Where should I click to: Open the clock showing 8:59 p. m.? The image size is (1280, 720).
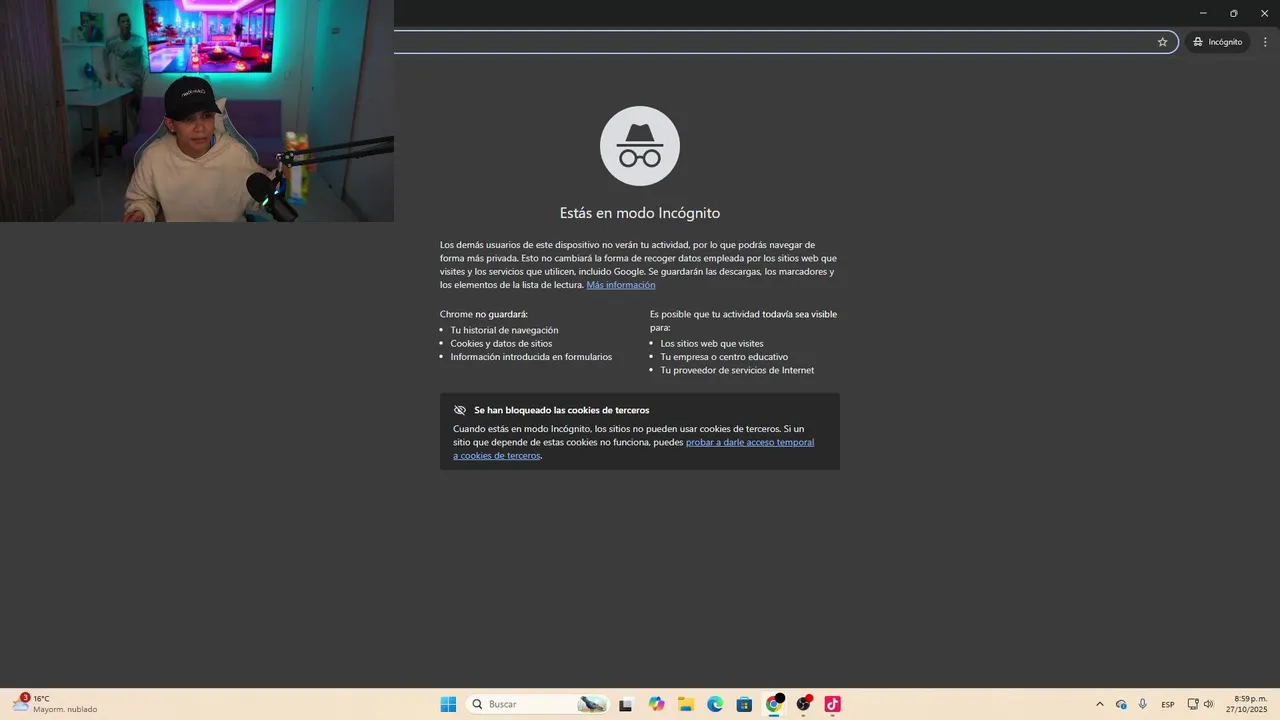[x=1247, y=704]
